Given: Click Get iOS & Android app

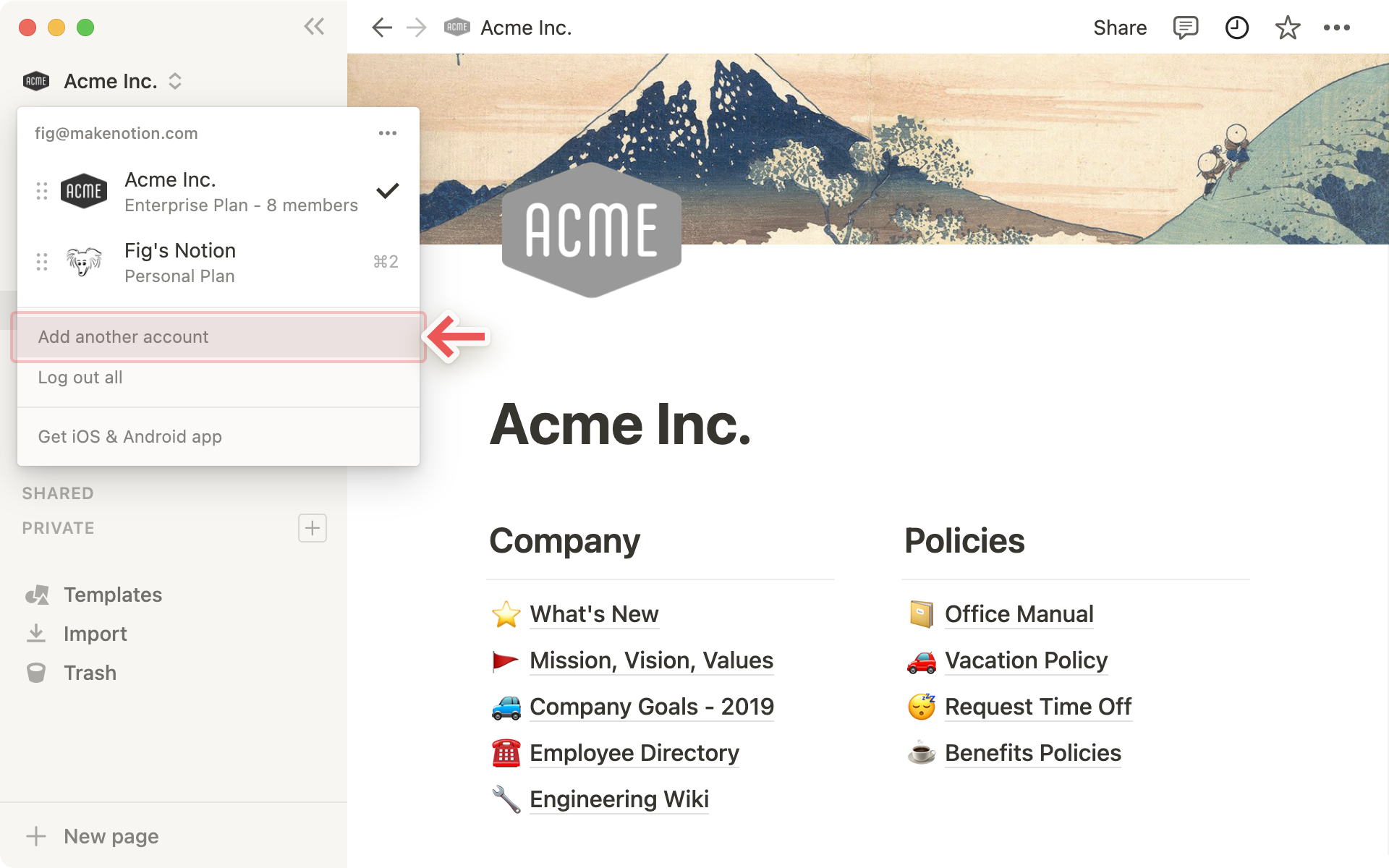Looking at the screenshot, I should 130,437.
